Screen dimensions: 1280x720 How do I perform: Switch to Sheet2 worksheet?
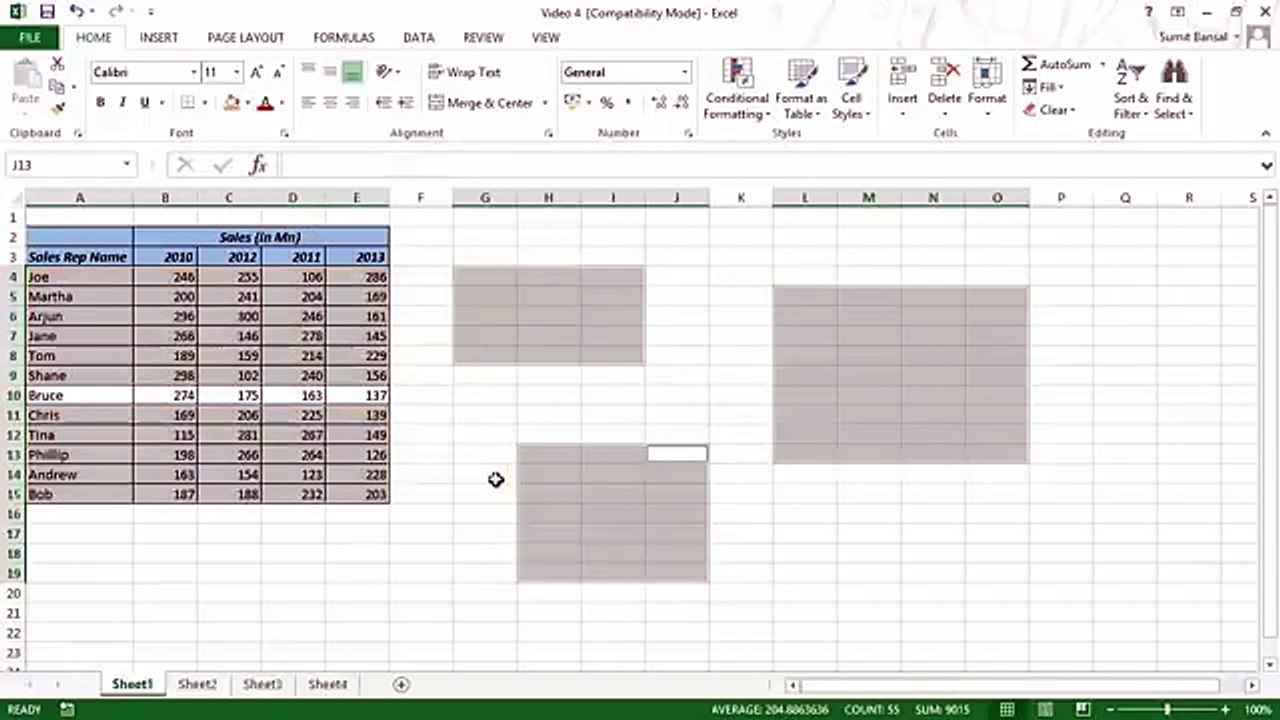(197, 684)
